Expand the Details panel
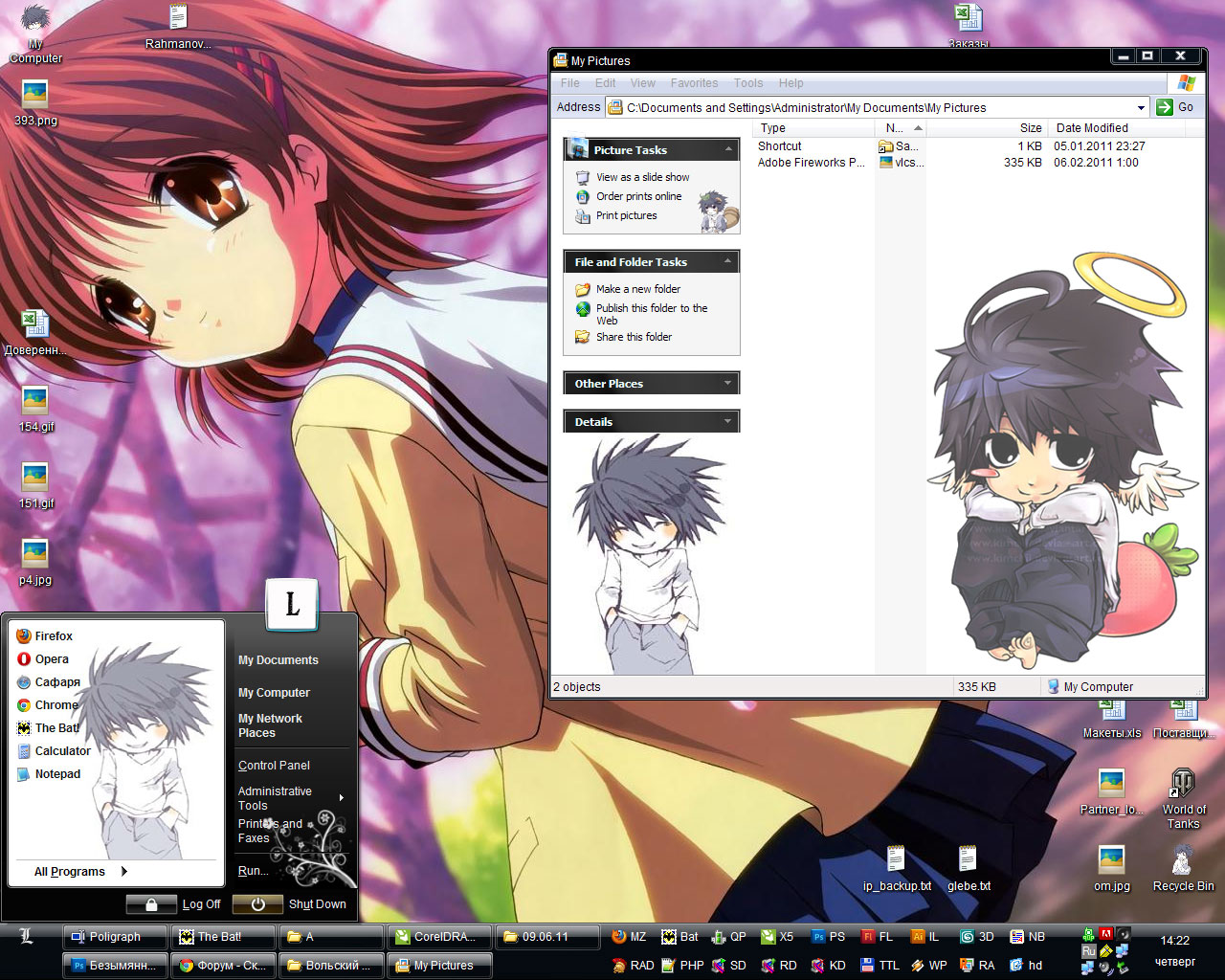 (x=728, y=421)
